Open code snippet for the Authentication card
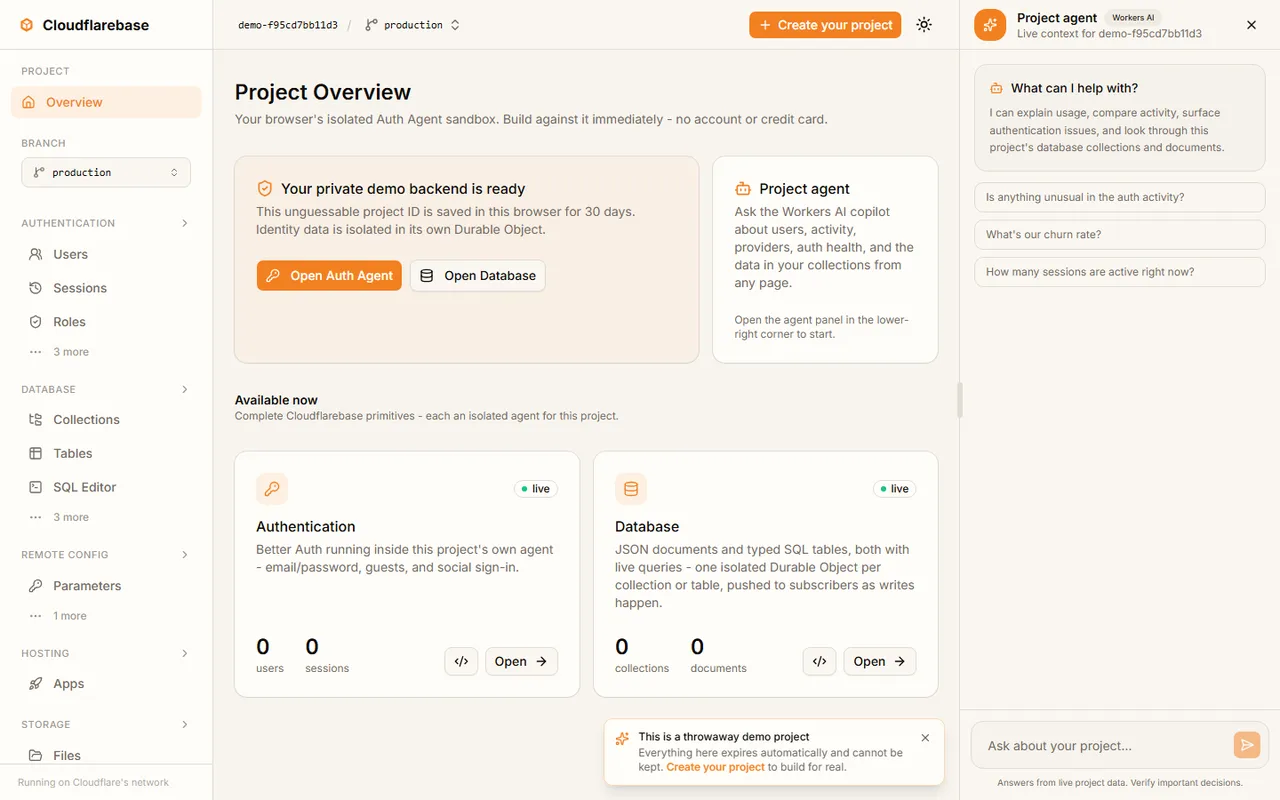The height and width of the screenshot is (800, 1280). tap(461, 661)
